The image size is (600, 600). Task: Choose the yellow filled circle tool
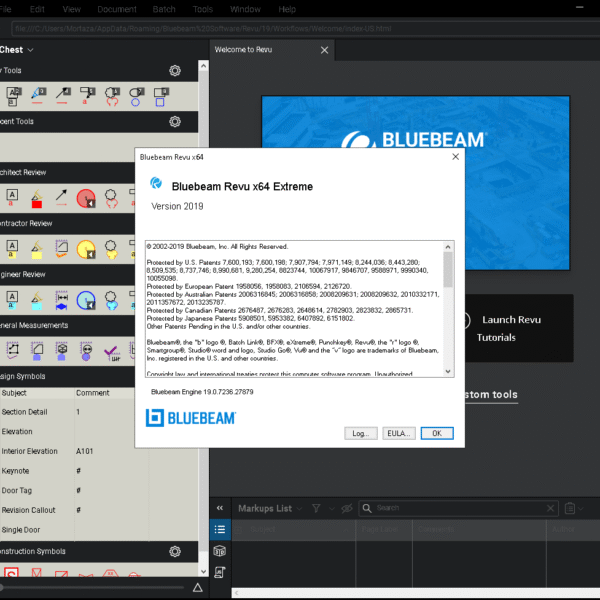pos(86,249)
